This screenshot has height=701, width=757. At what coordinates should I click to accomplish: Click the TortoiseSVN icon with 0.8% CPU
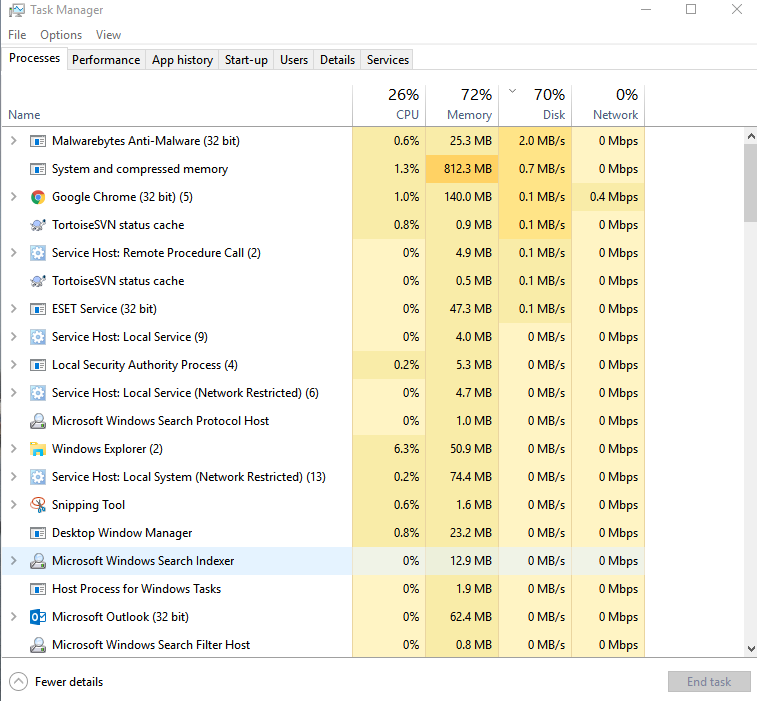[x=38, y=225]
